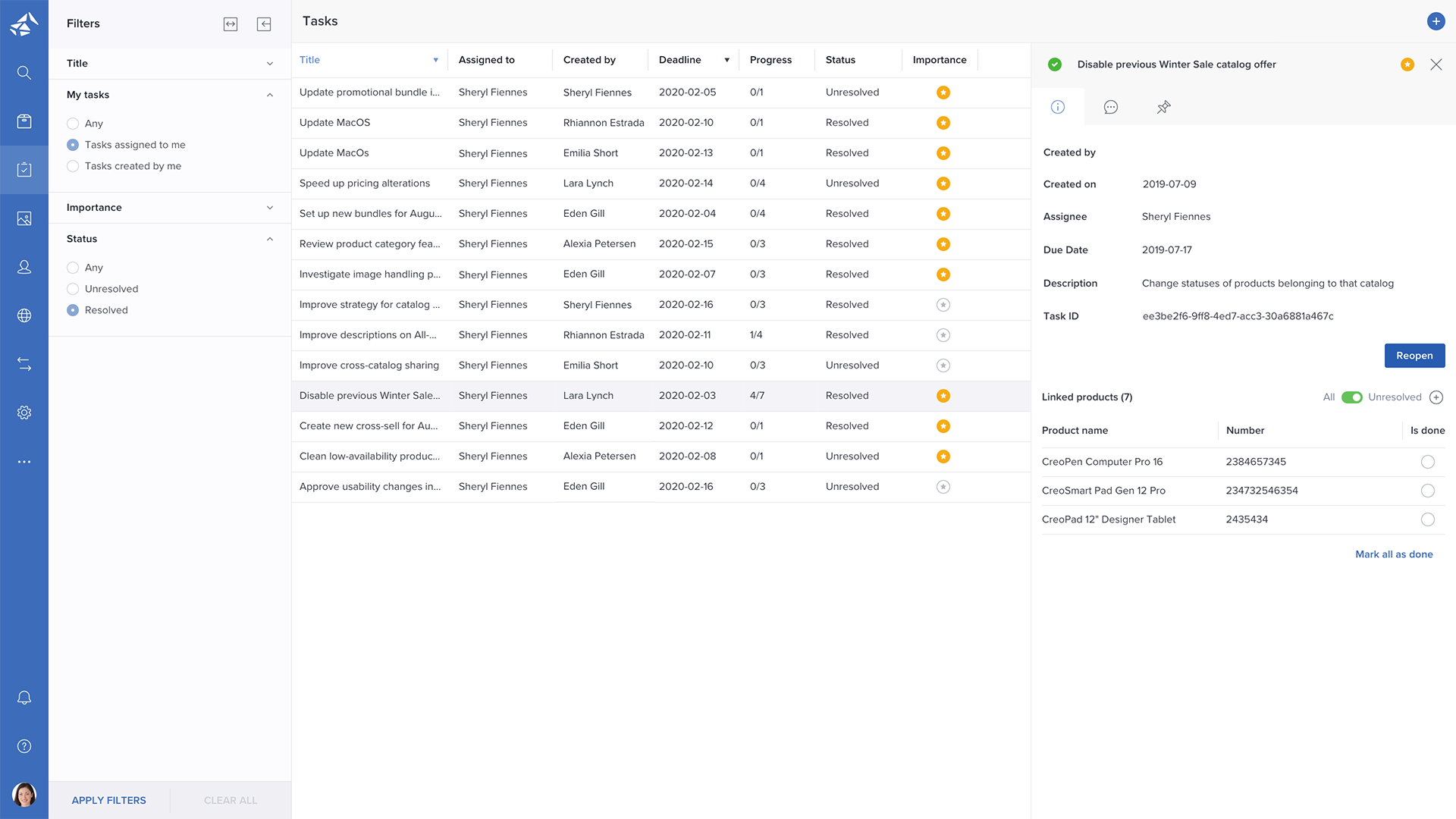Viewport: 1456px width, 819px height.
Task: Select the Unresolved status radio button
Action: [73, 289]
